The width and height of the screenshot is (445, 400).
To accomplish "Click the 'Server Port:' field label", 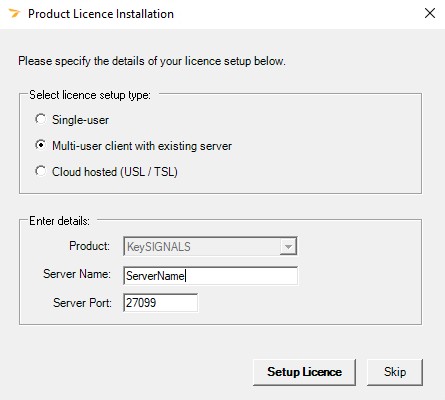I will click(82, 303).
